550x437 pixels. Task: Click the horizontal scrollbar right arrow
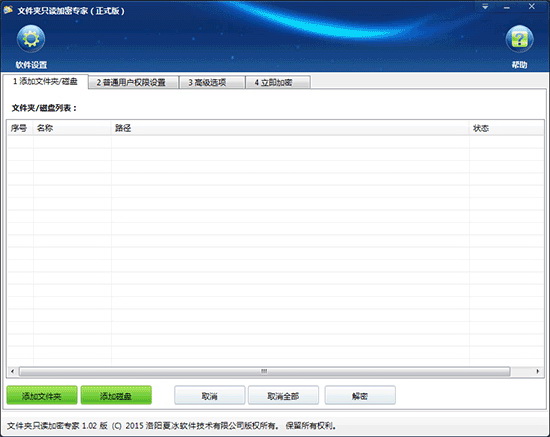[538, 371]
